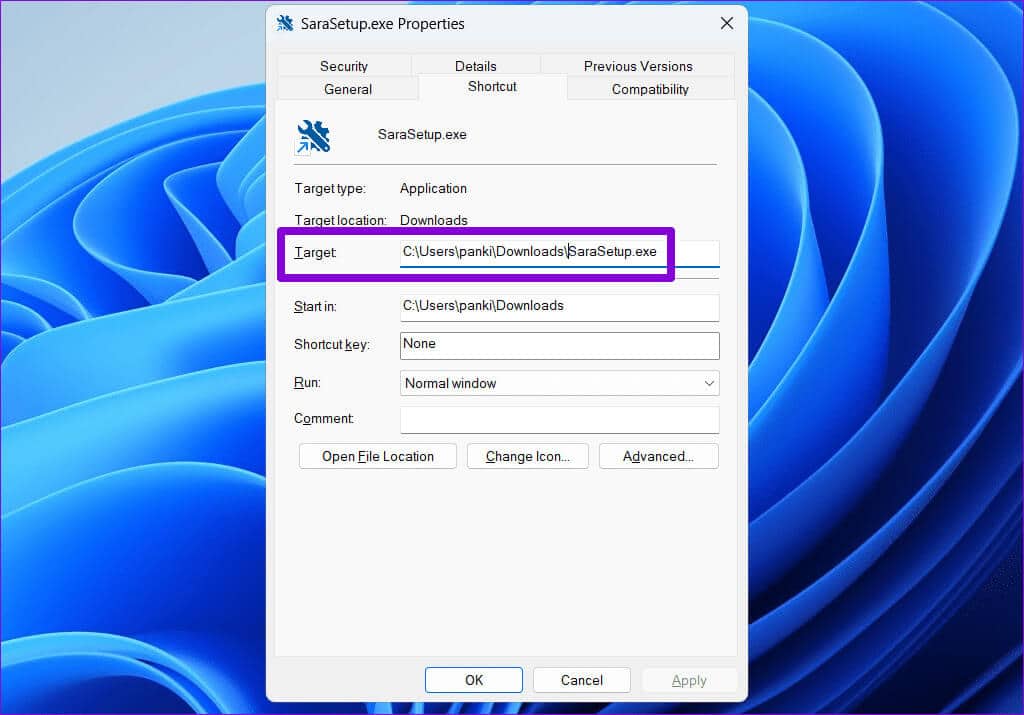Screen dimensions: 1024x715
Task: Click the Open File Location button
Action: click(x=377, y=456)
